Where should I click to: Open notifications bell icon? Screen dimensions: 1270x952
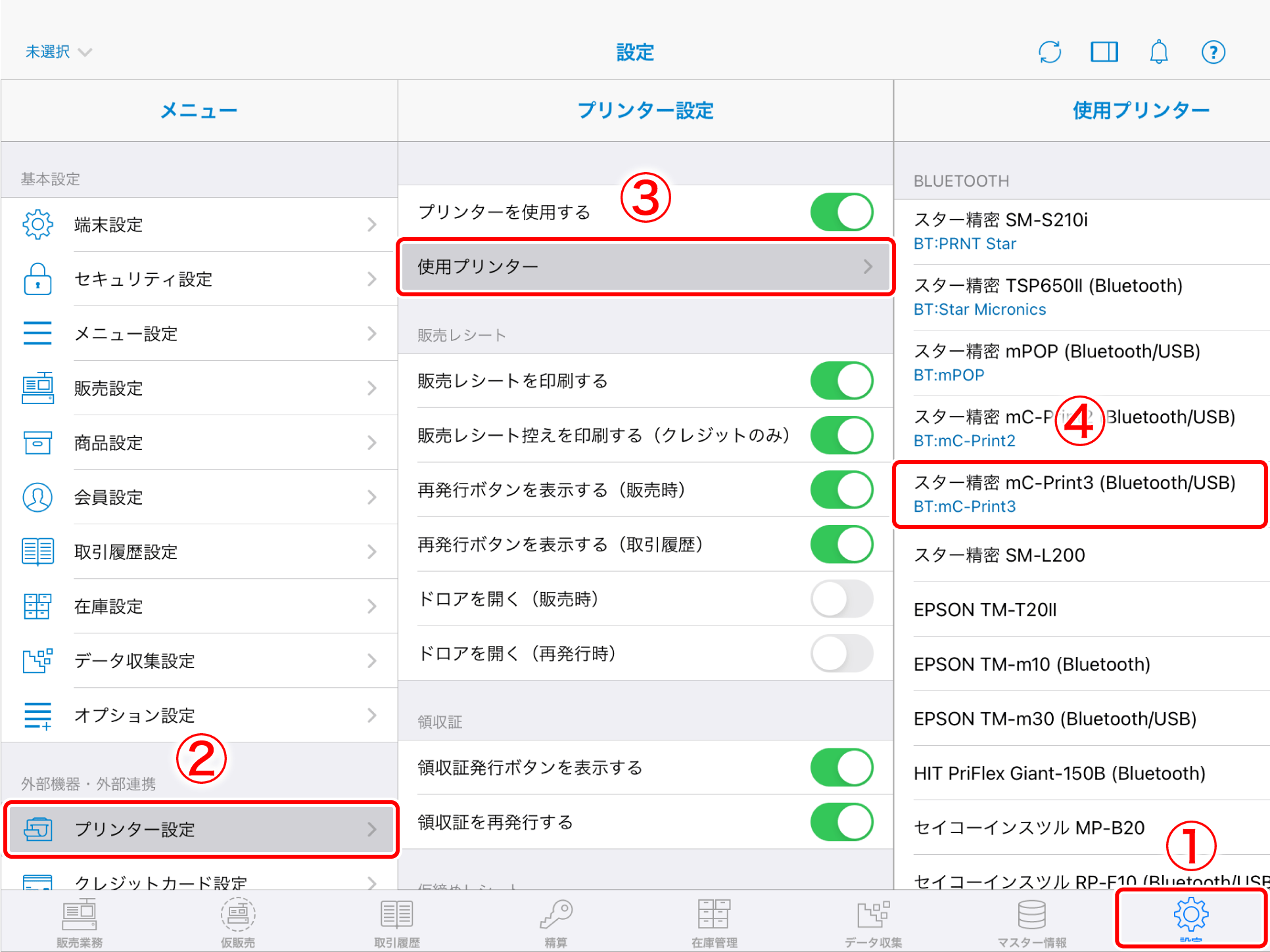pyautogui.click(x=1159, y=52)
